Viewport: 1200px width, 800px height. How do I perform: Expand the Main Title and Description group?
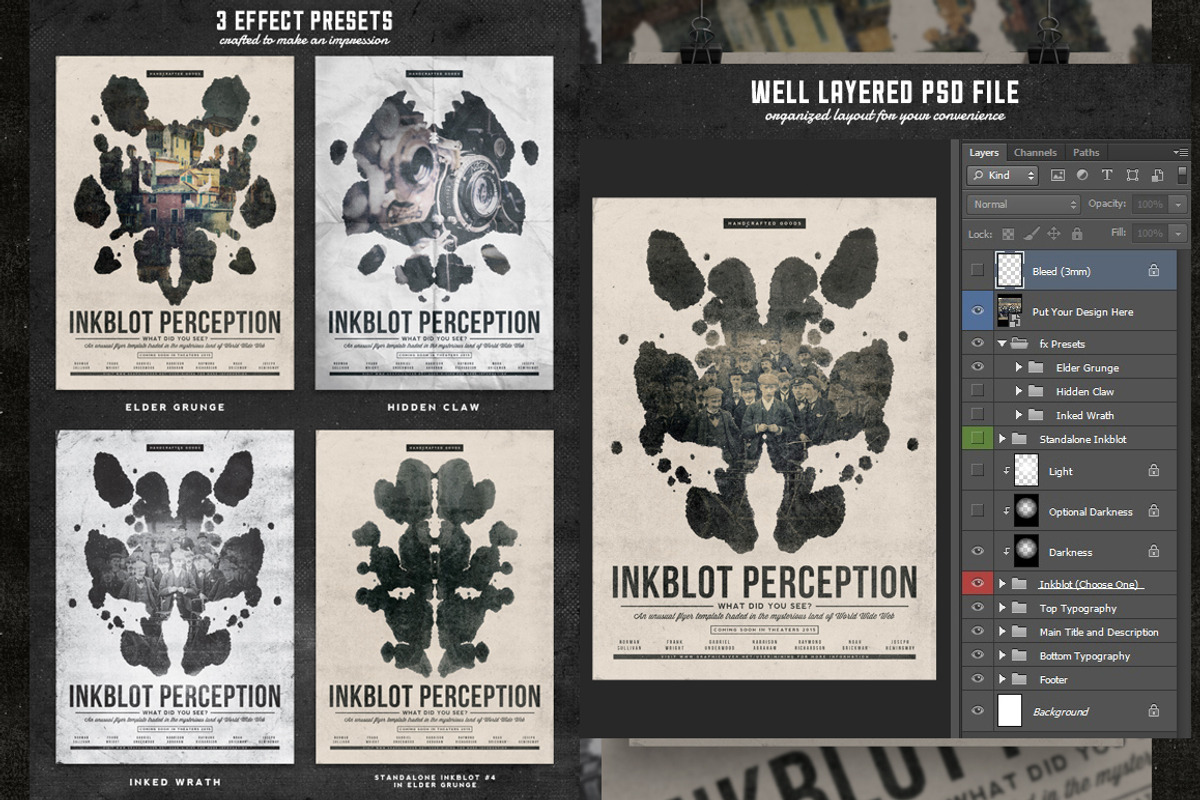click(1003, 632)
